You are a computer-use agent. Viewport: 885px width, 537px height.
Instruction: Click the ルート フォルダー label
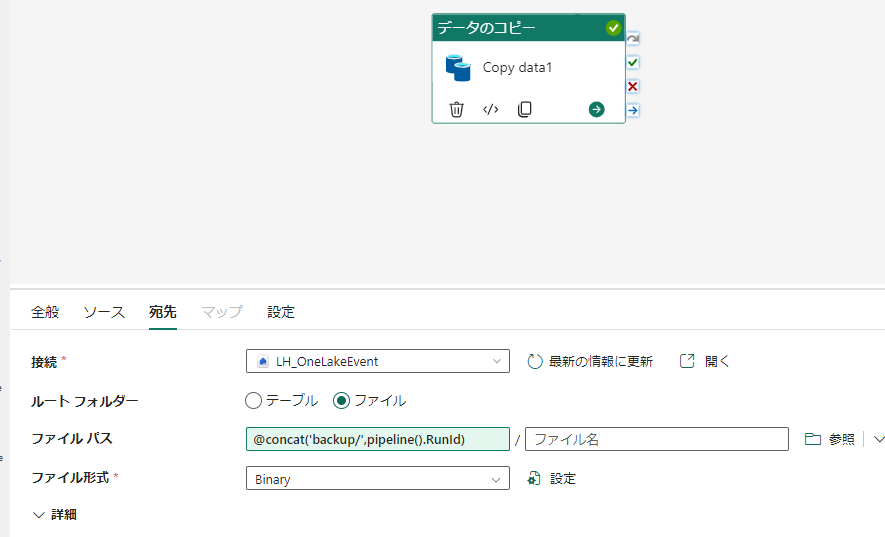point(85,401)
